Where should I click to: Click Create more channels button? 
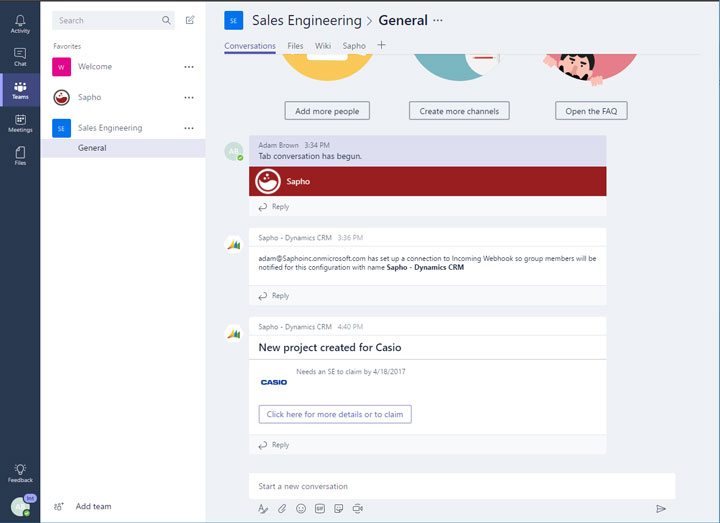click(459, 111)
